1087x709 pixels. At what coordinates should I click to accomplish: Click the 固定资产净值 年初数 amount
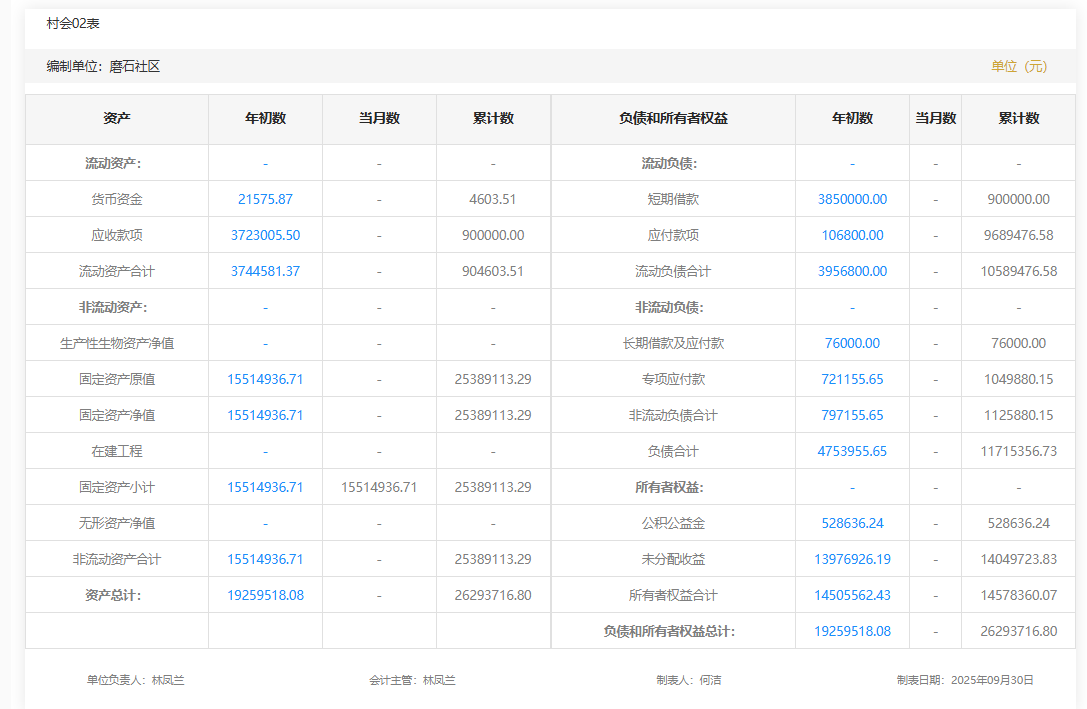click(x=265, y=415)
